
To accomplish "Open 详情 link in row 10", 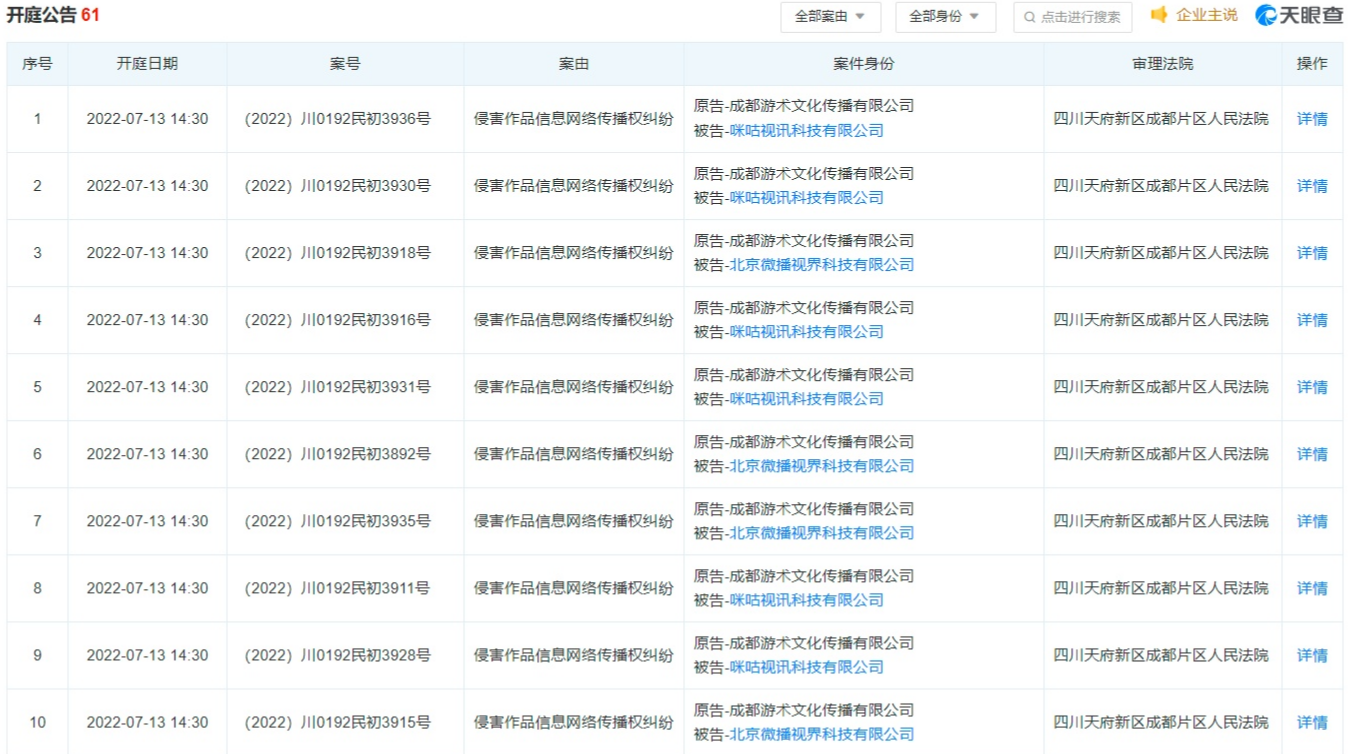I will 1311,722.
